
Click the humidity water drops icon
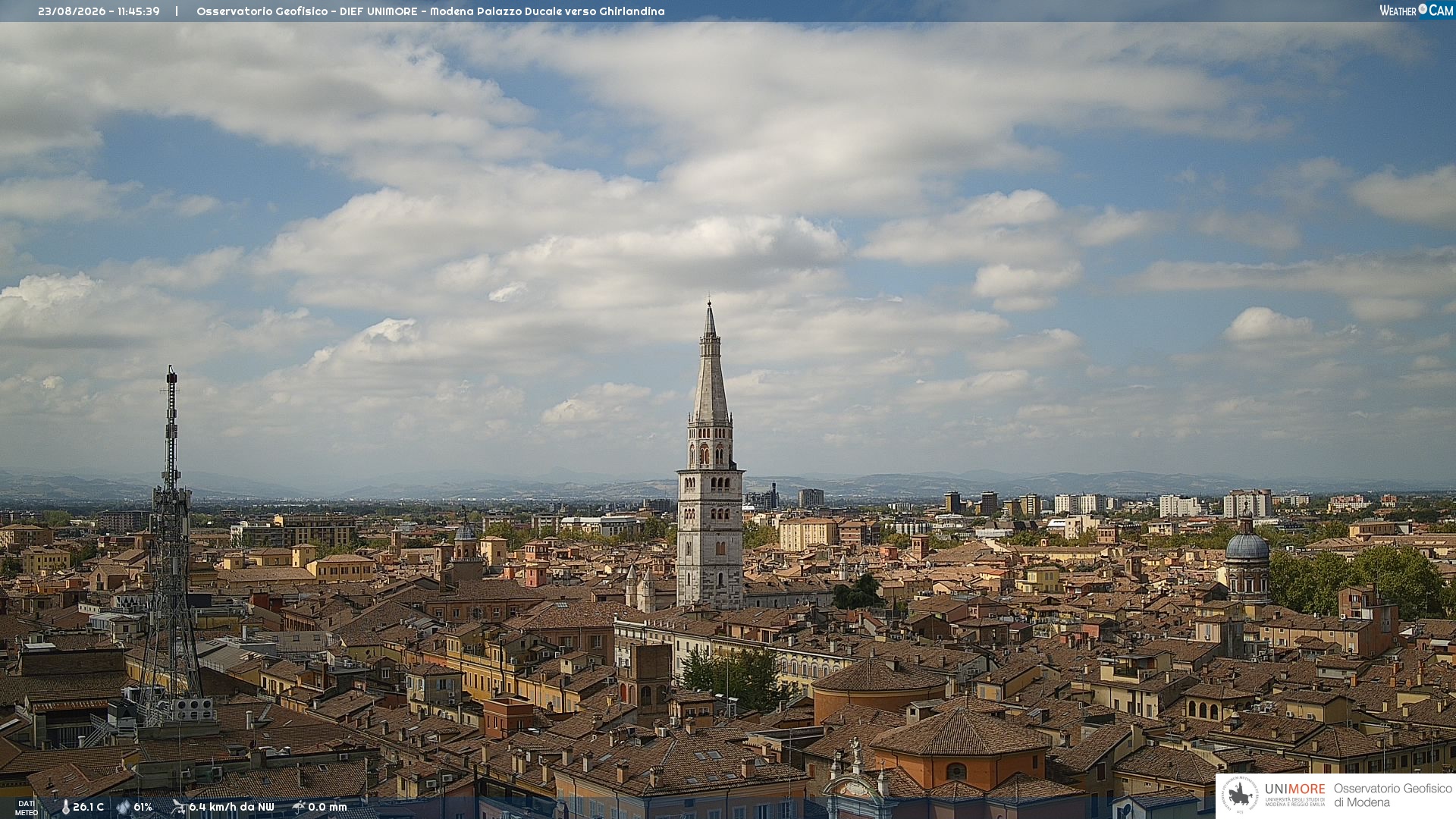pyautogui.click(x=124, y=808)
